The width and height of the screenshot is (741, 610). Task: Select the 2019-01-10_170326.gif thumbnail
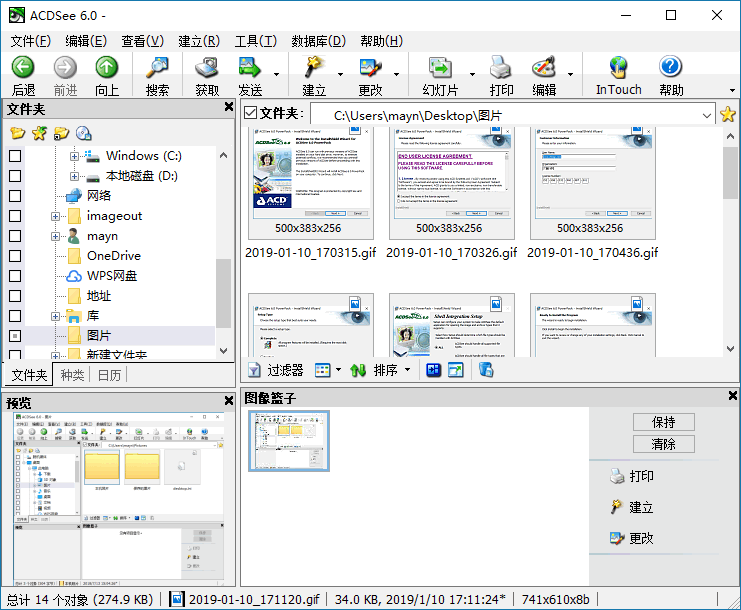pos(451,185)
